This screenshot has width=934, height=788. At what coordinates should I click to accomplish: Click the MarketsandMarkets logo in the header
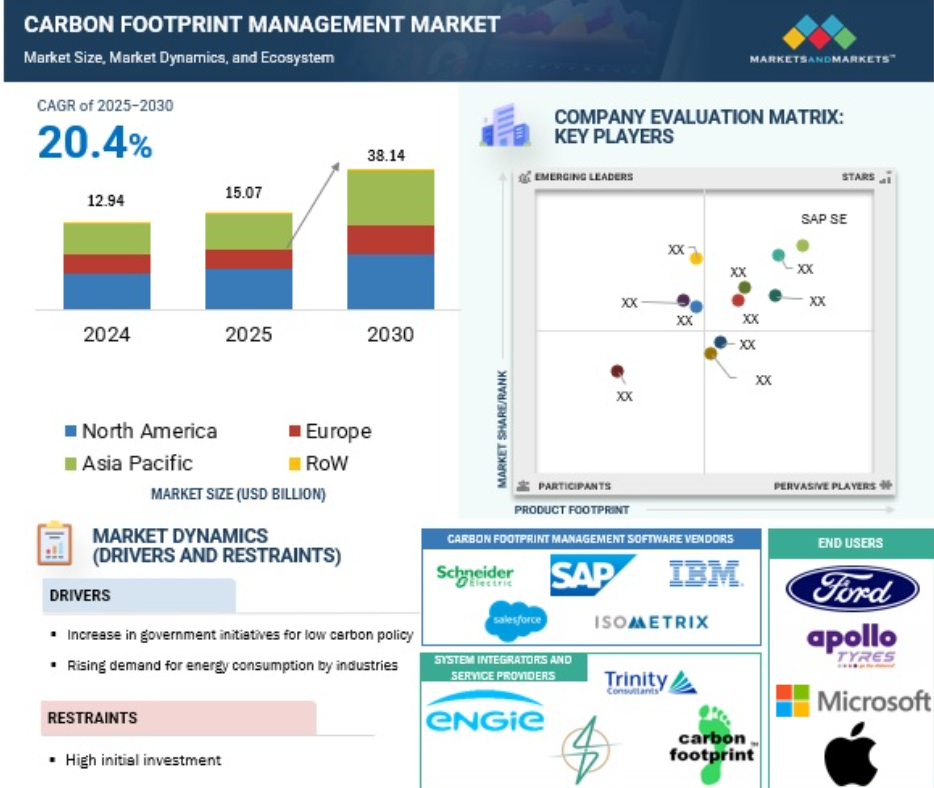point(821,39)
